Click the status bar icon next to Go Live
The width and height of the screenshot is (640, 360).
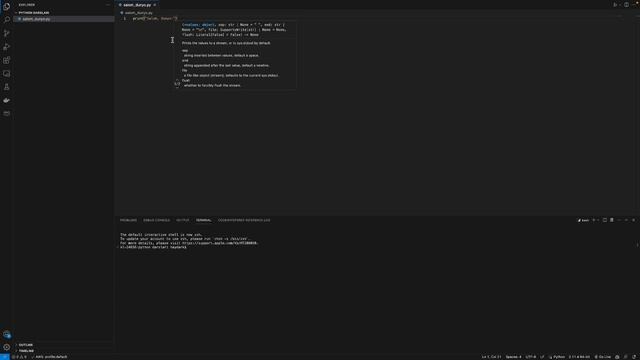[x=617, y=357]
